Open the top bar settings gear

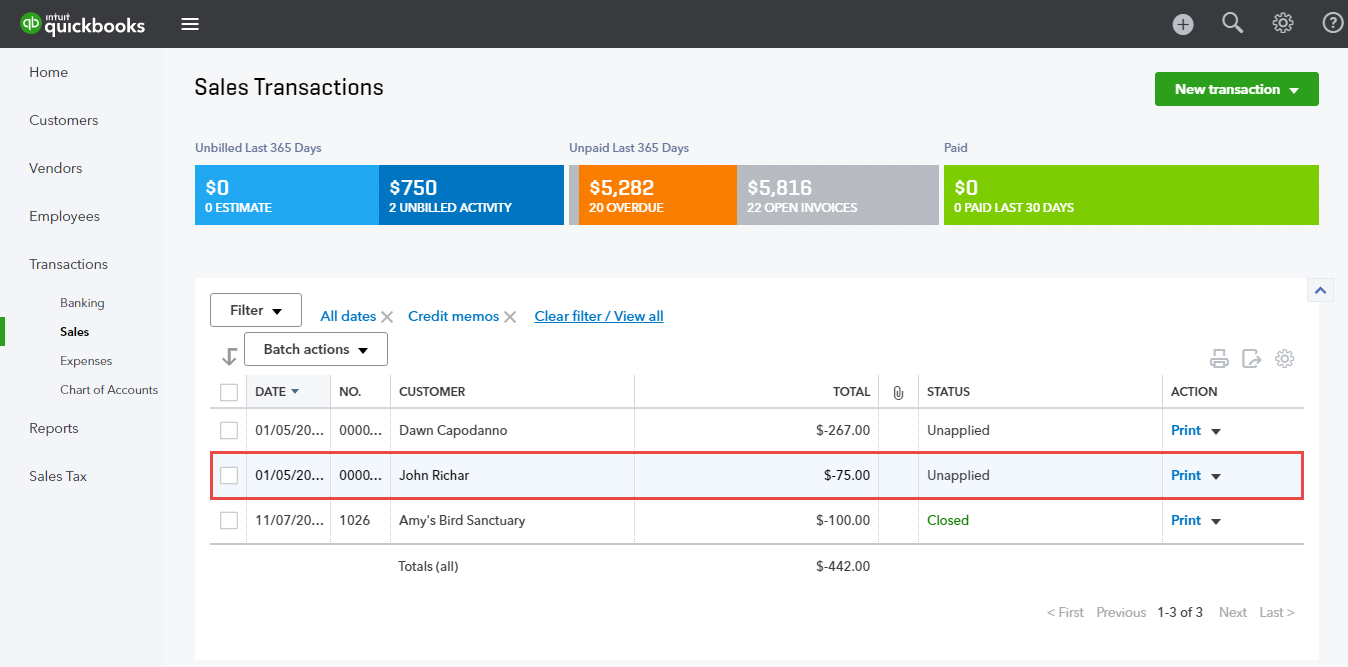[1283, 23]
